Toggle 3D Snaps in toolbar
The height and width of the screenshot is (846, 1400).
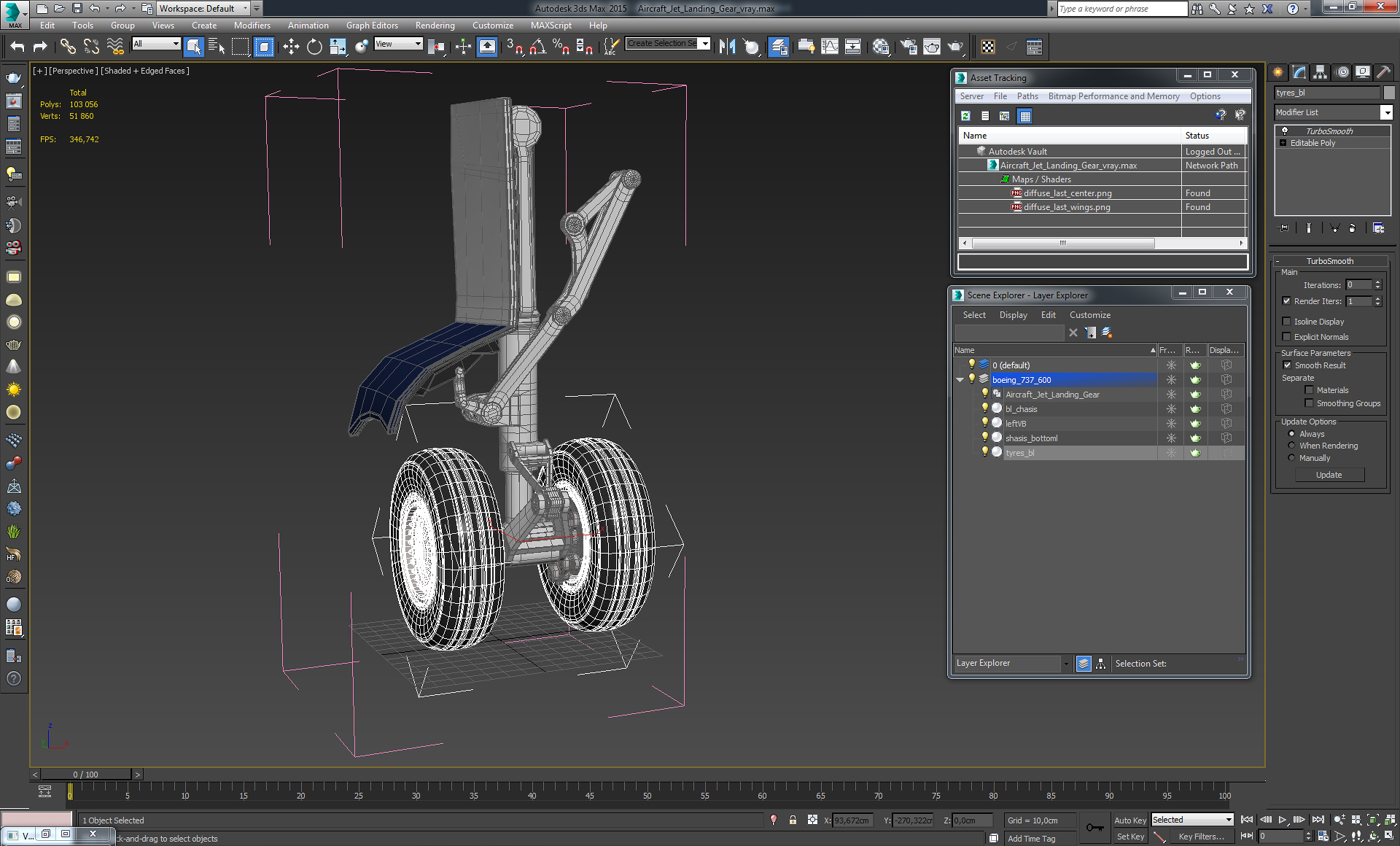(514, 47)
